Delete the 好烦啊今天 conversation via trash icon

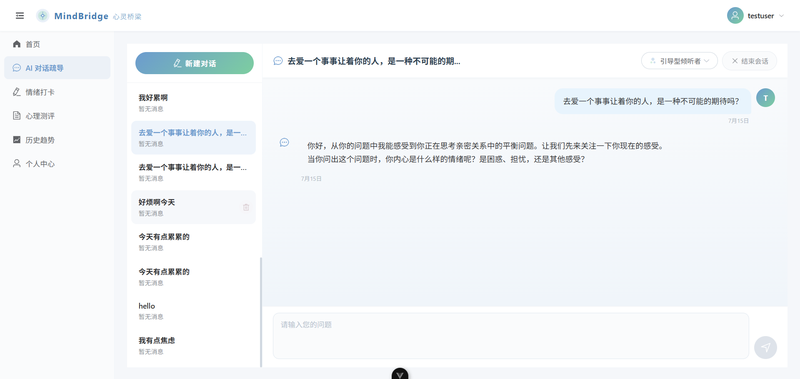pos(246,207)
